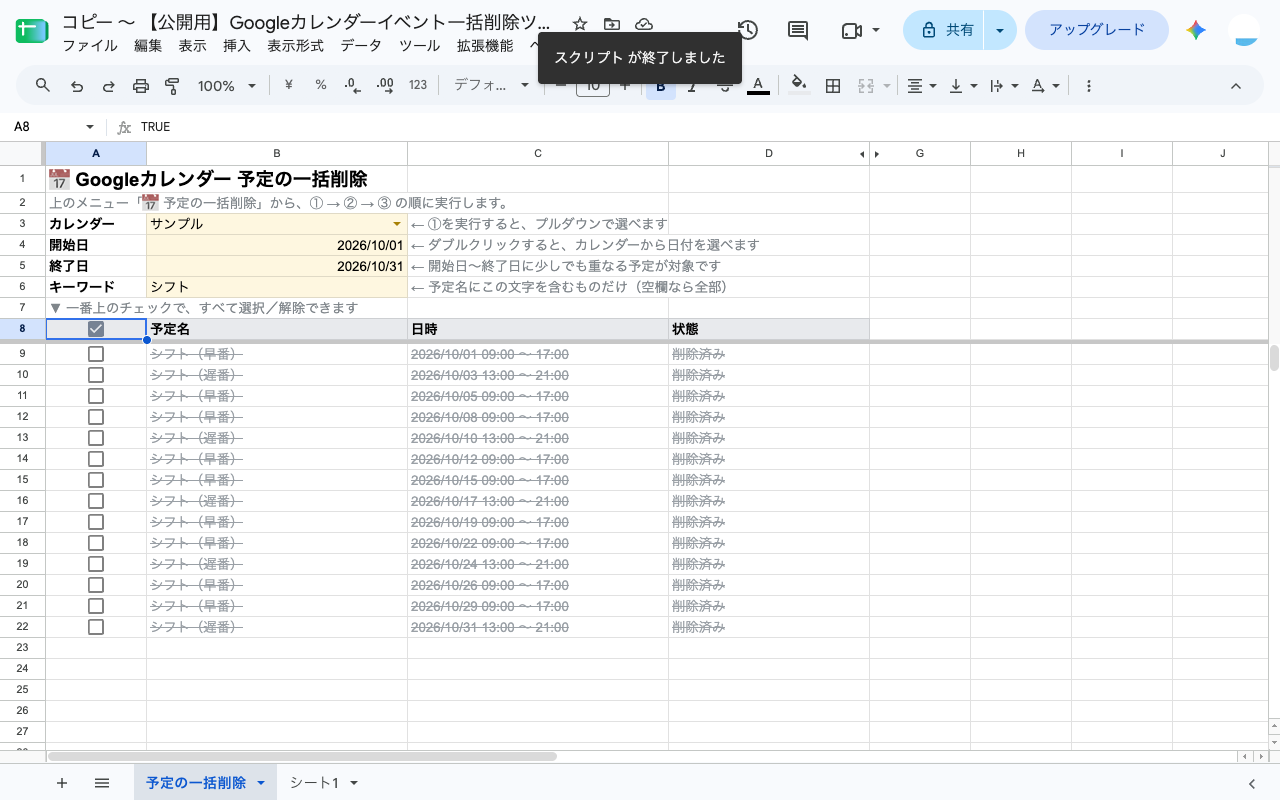Screen dimensions: 1280x800
Task: Open the ファイル menu
Action: 89,46
